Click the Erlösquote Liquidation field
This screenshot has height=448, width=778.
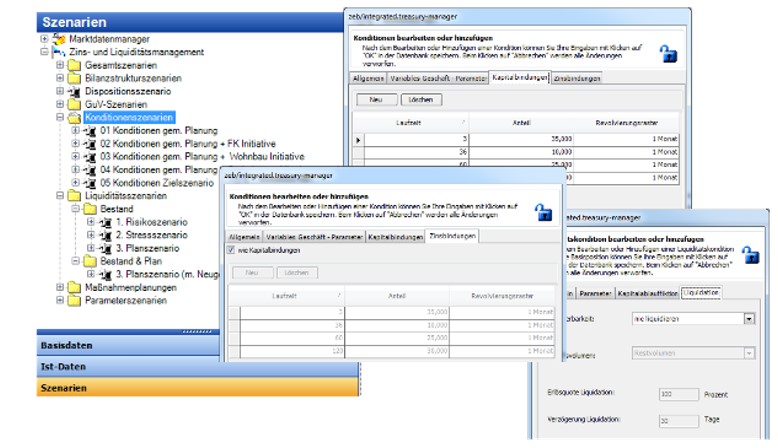tap(679, 394)
